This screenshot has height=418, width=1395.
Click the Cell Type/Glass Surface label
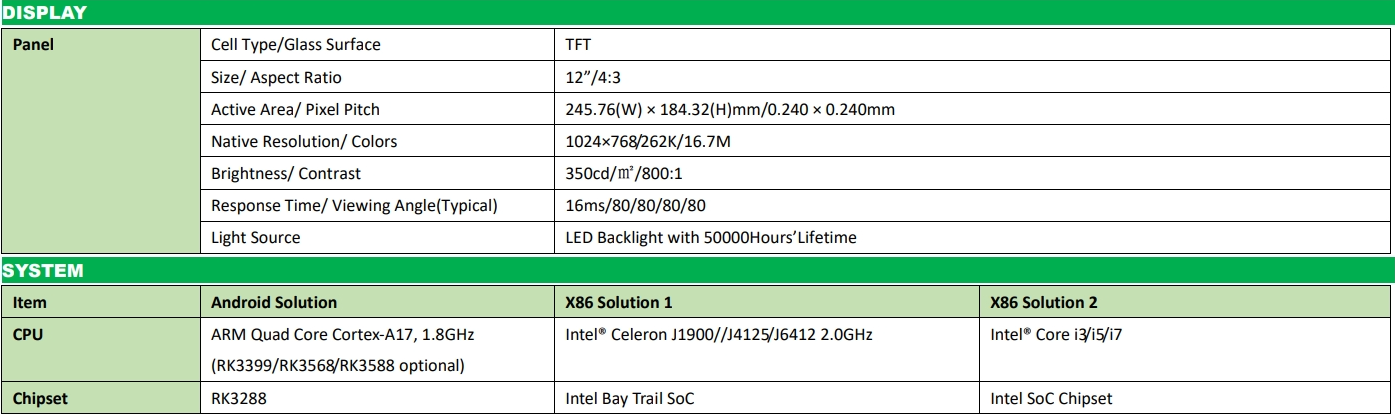pos(296,45)
